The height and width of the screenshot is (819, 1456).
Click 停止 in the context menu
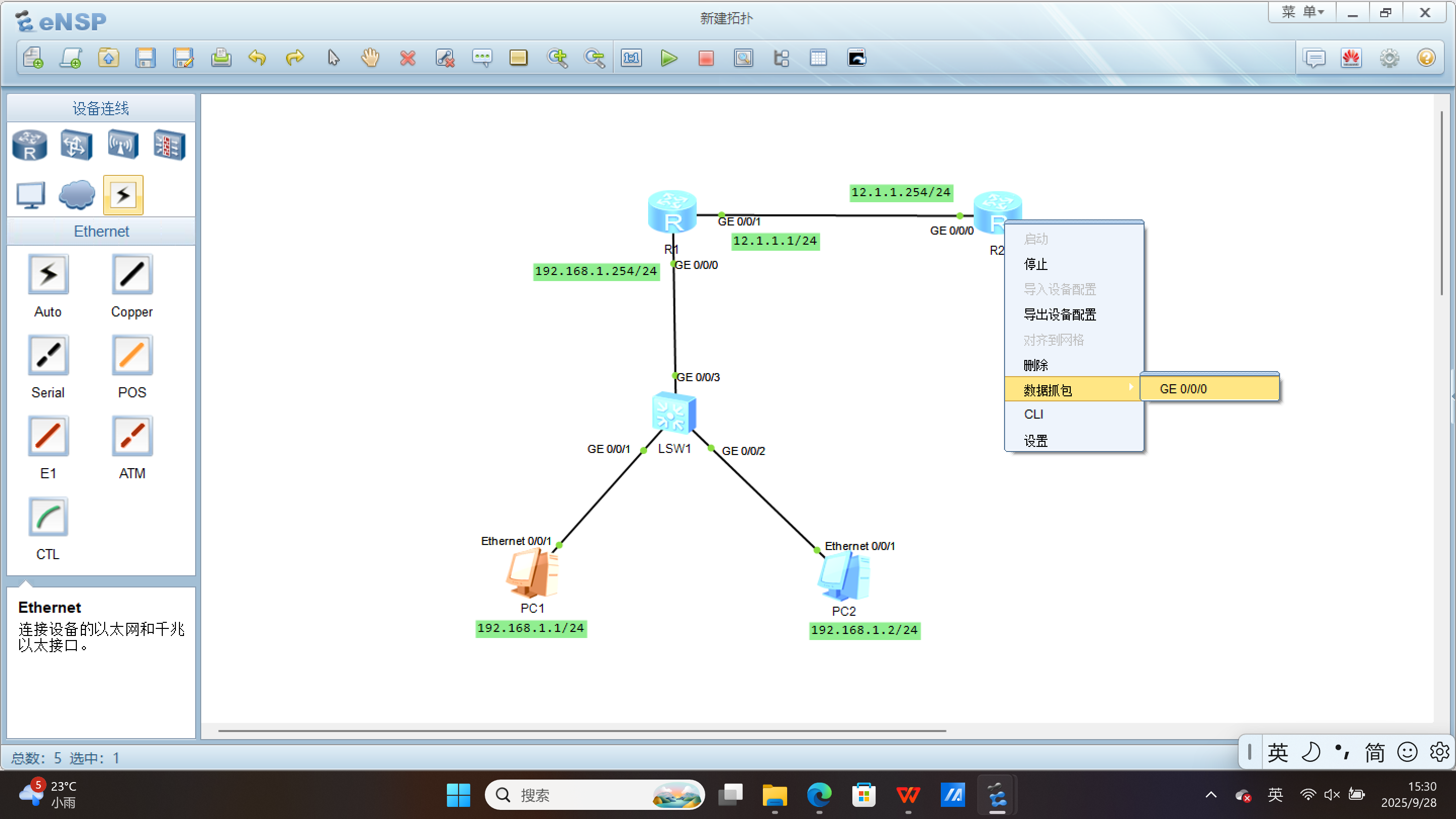tap(1035, 264)
